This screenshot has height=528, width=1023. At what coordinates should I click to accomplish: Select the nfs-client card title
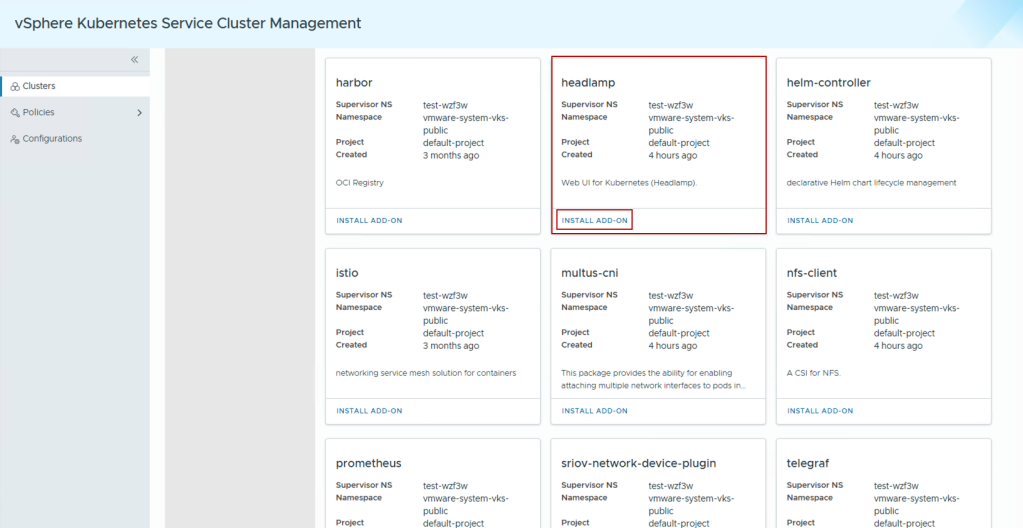point(812,273)
